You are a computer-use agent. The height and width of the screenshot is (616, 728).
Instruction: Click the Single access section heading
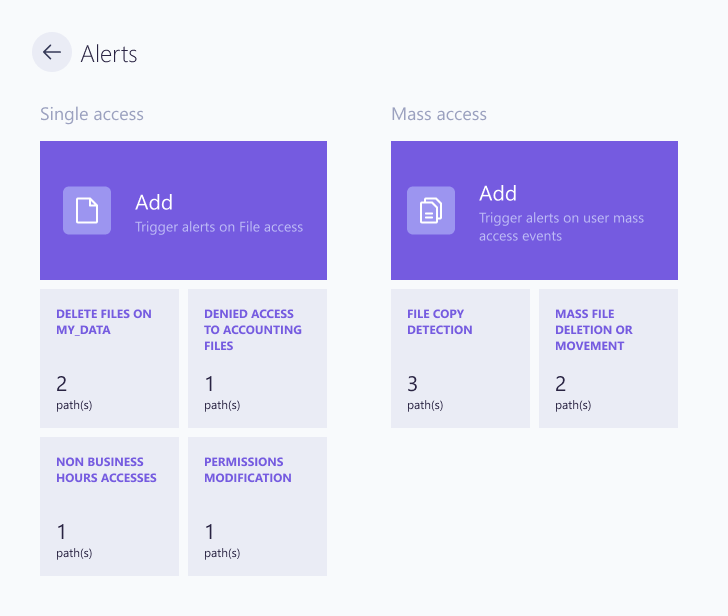pyautogui.click(x=92, y=114)
